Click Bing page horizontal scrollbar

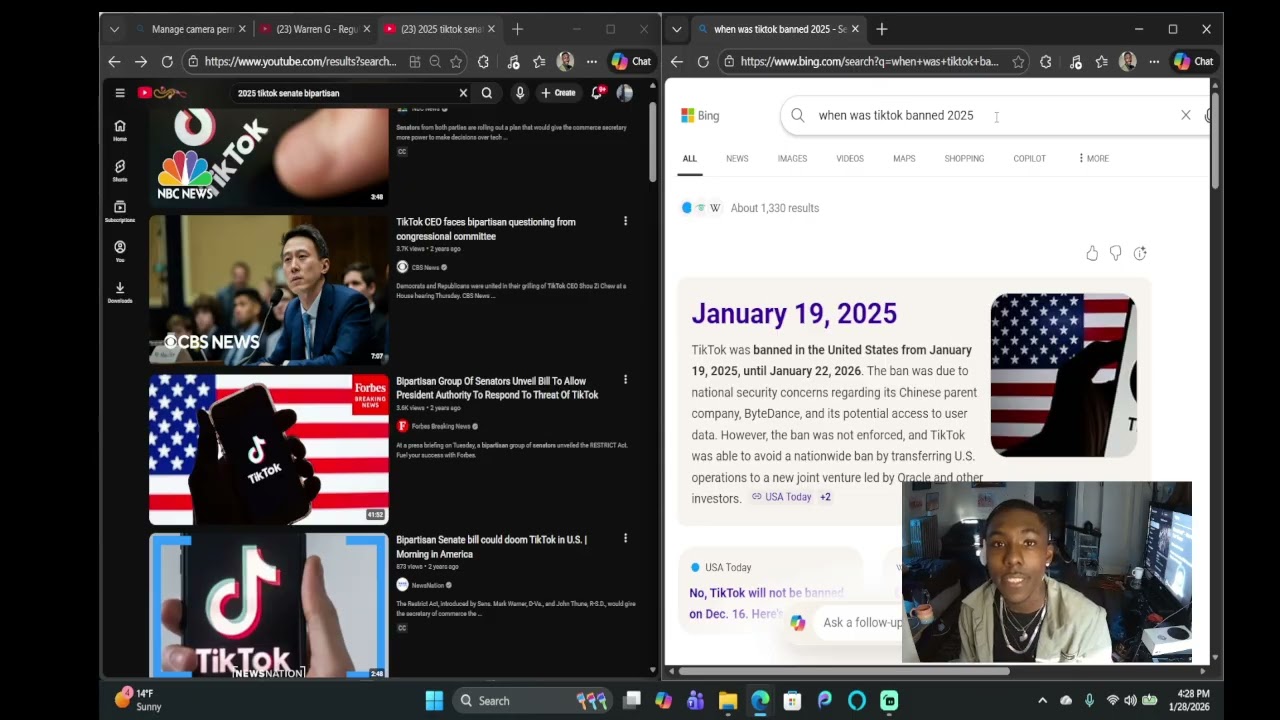[x=846, y=671]
